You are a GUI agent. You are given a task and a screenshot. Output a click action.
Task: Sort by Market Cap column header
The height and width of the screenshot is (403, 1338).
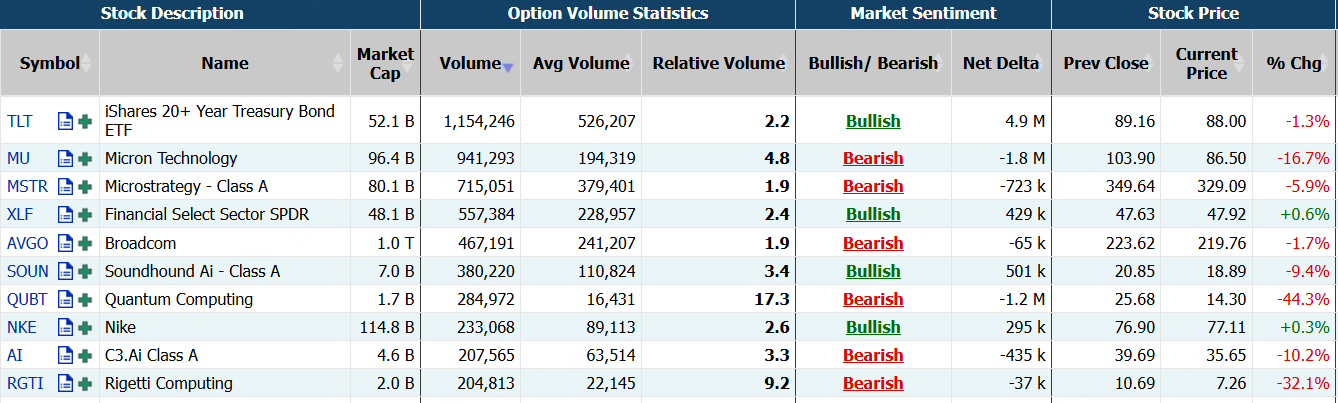point(385,63)
